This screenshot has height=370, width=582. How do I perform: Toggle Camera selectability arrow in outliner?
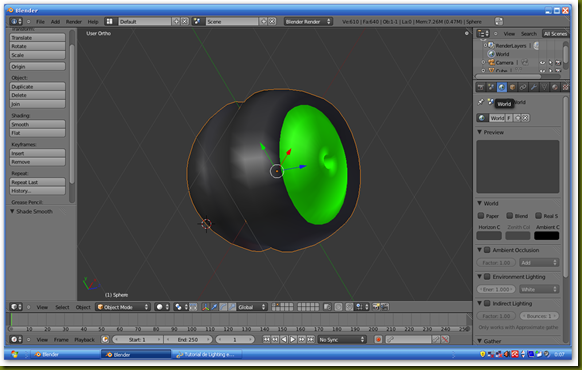click(x=550, y=62)
